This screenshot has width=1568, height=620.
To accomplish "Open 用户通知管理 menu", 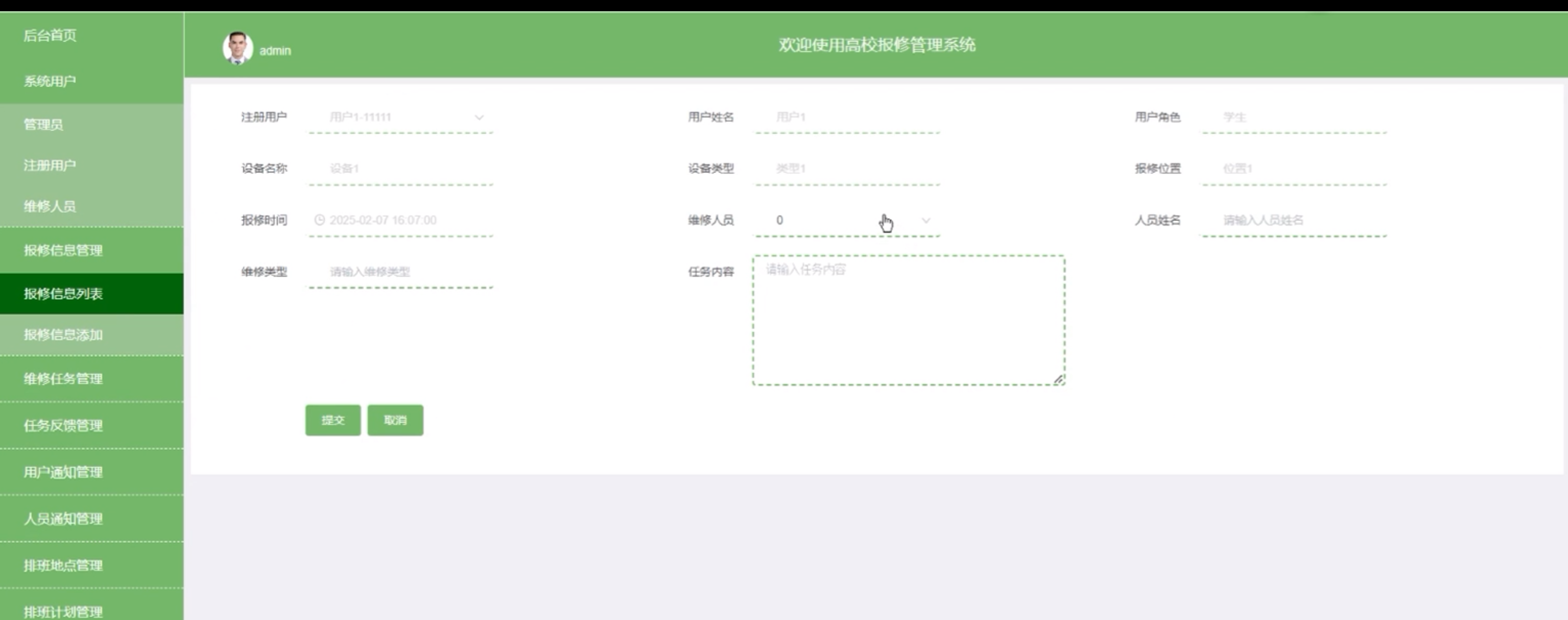I will click(63, 472).
